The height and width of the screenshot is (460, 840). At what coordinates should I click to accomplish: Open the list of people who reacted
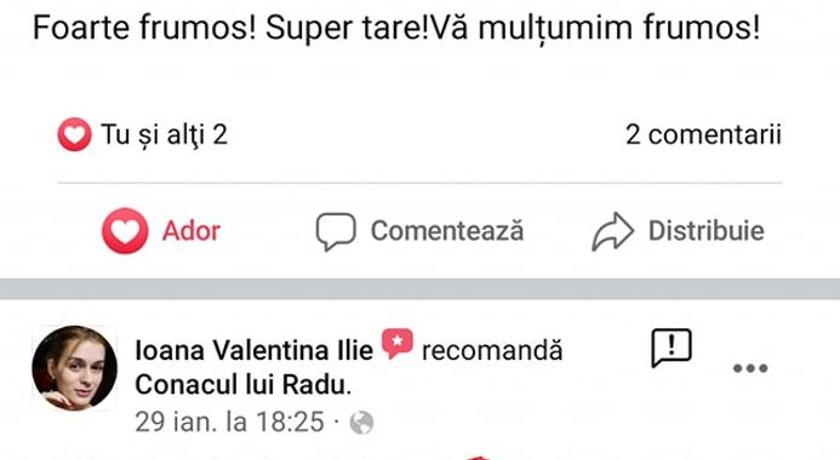click(x=163, y=134)
